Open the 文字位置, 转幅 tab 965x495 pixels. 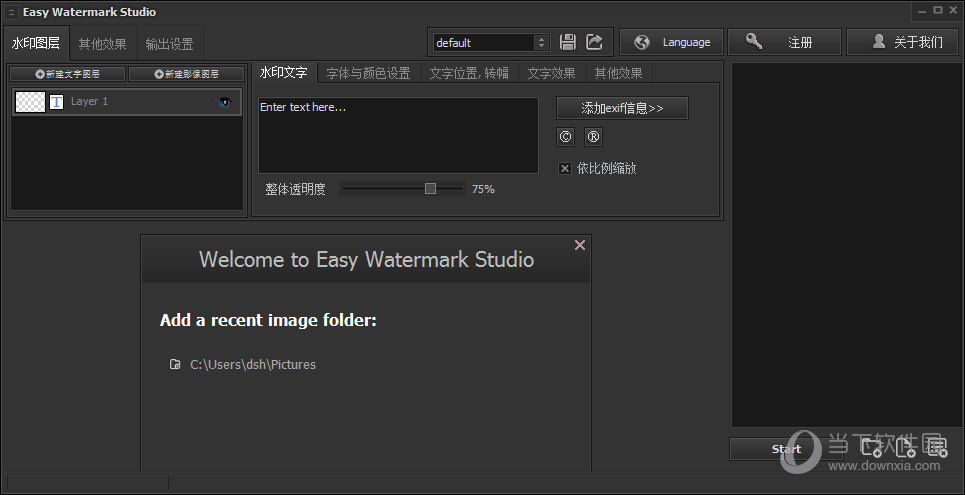[x=469, y=73]
